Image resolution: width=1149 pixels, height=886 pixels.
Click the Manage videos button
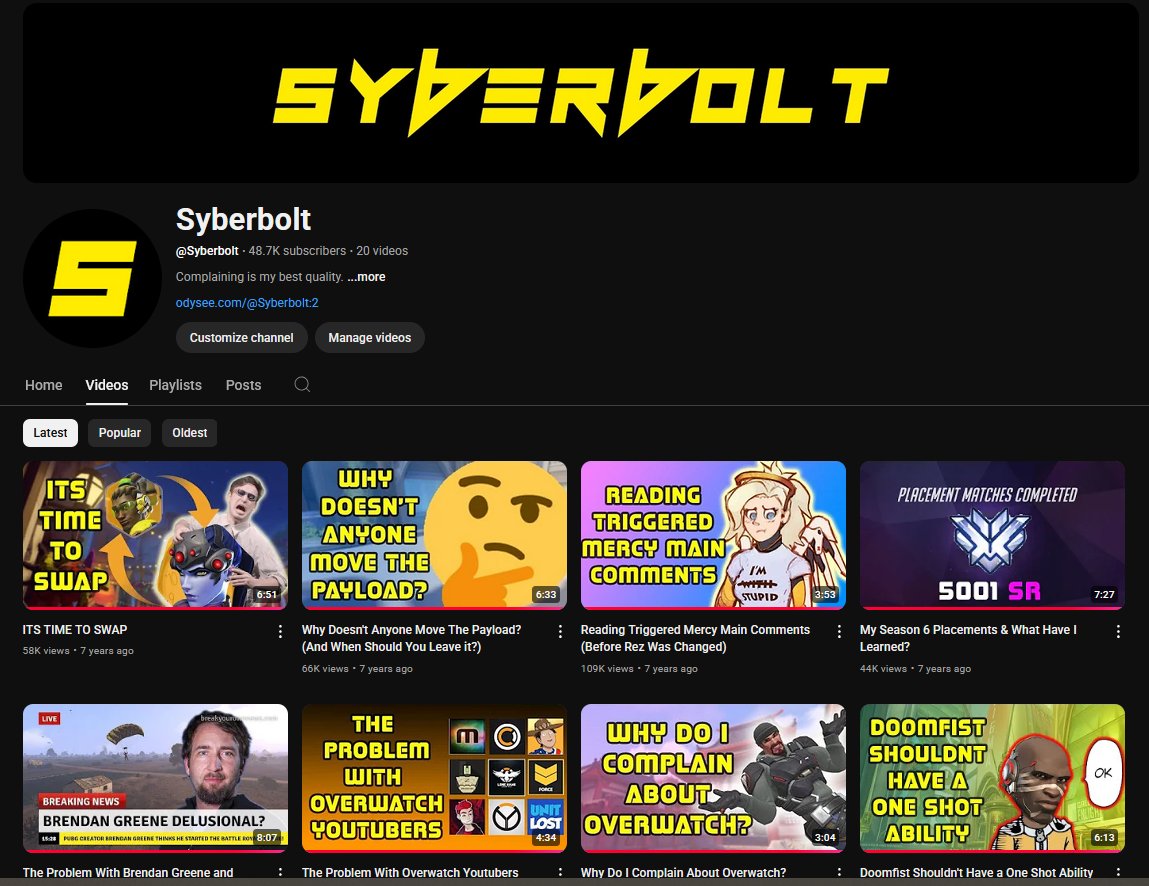[369, 337]
